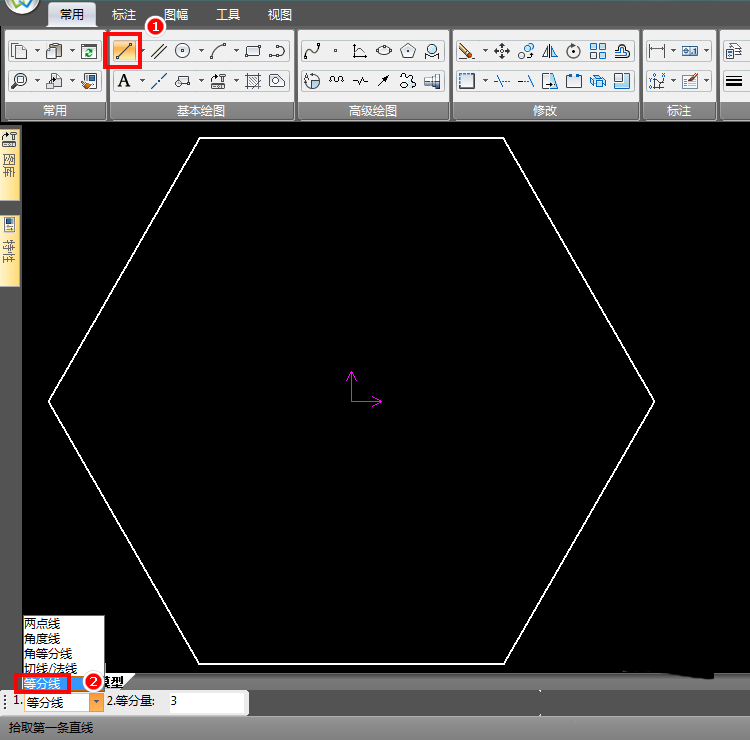Pick the top edge of the hexagon

pyautogui.click(x=351, y=138)
